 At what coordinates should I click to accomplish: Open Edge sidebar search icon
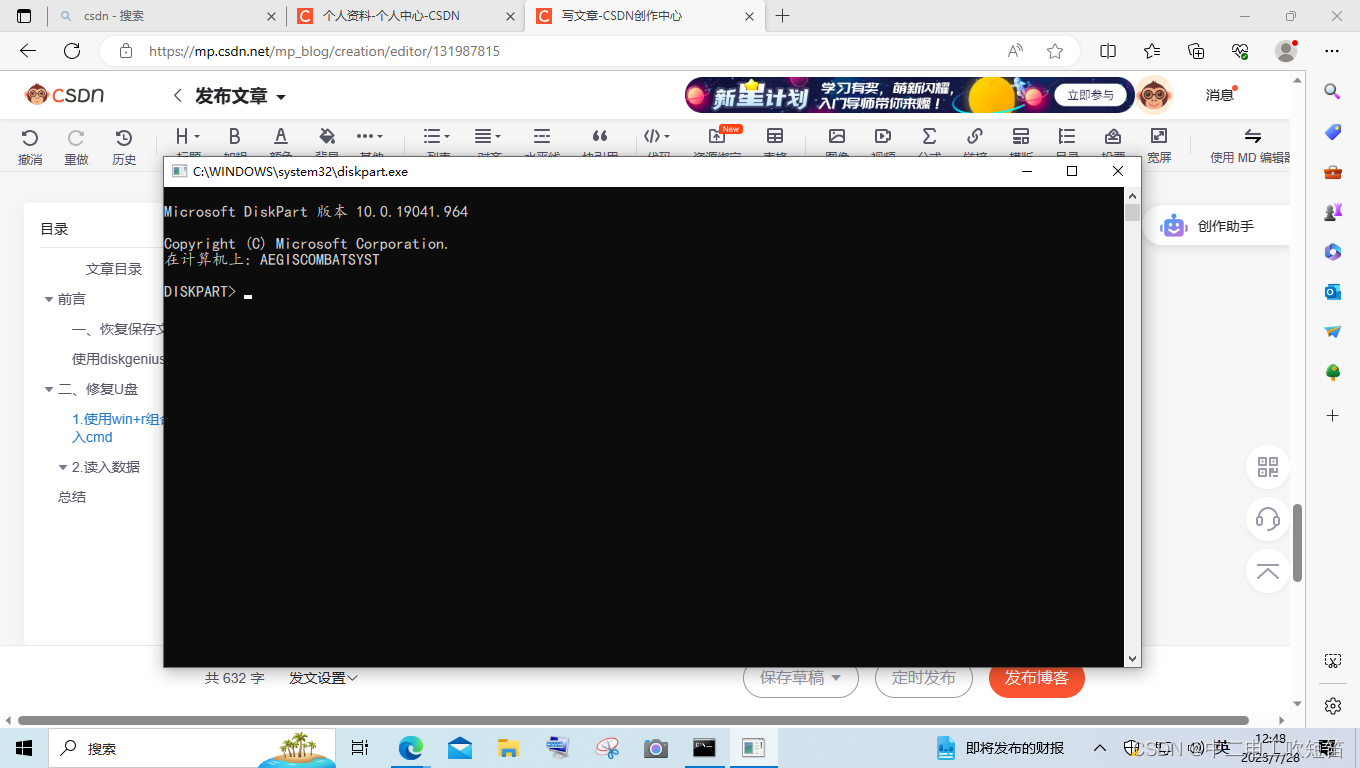1332,92
